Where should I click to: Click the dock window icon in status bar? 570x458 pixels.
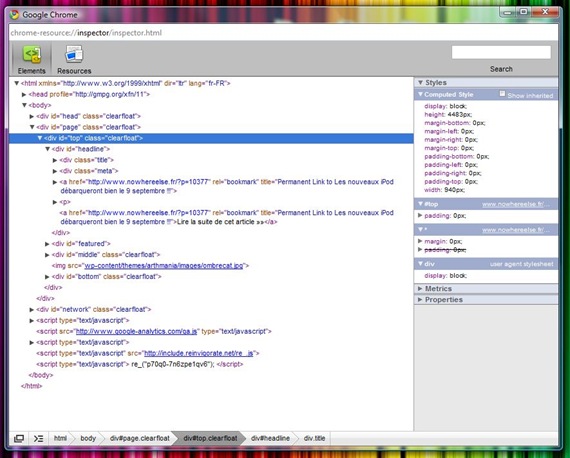tap(19, 438)
